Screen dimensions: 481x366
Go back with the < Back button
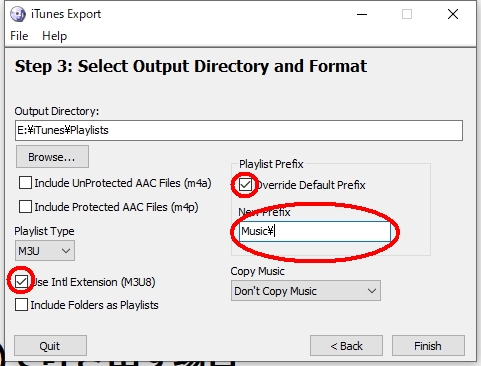346,346
